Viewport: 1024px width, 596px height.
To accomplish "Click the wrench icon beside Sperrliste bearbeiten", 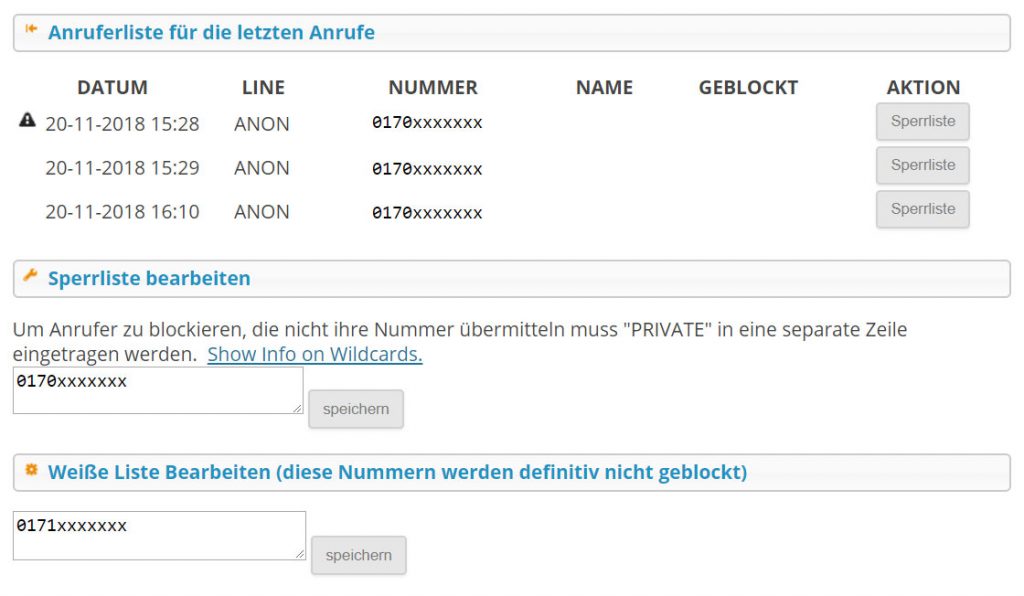I will click(30, 275).
